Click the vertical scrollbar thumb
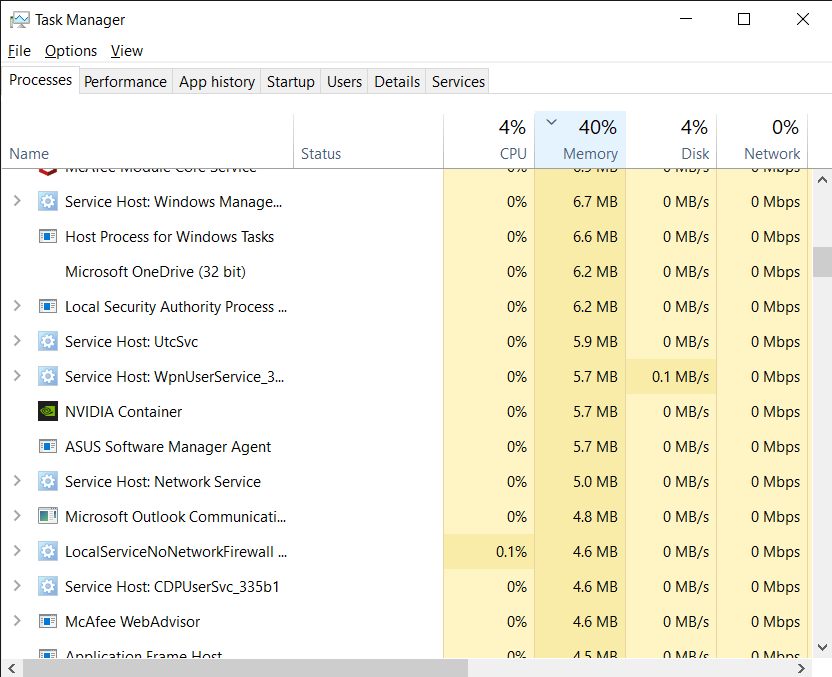 tap(822, 262)
